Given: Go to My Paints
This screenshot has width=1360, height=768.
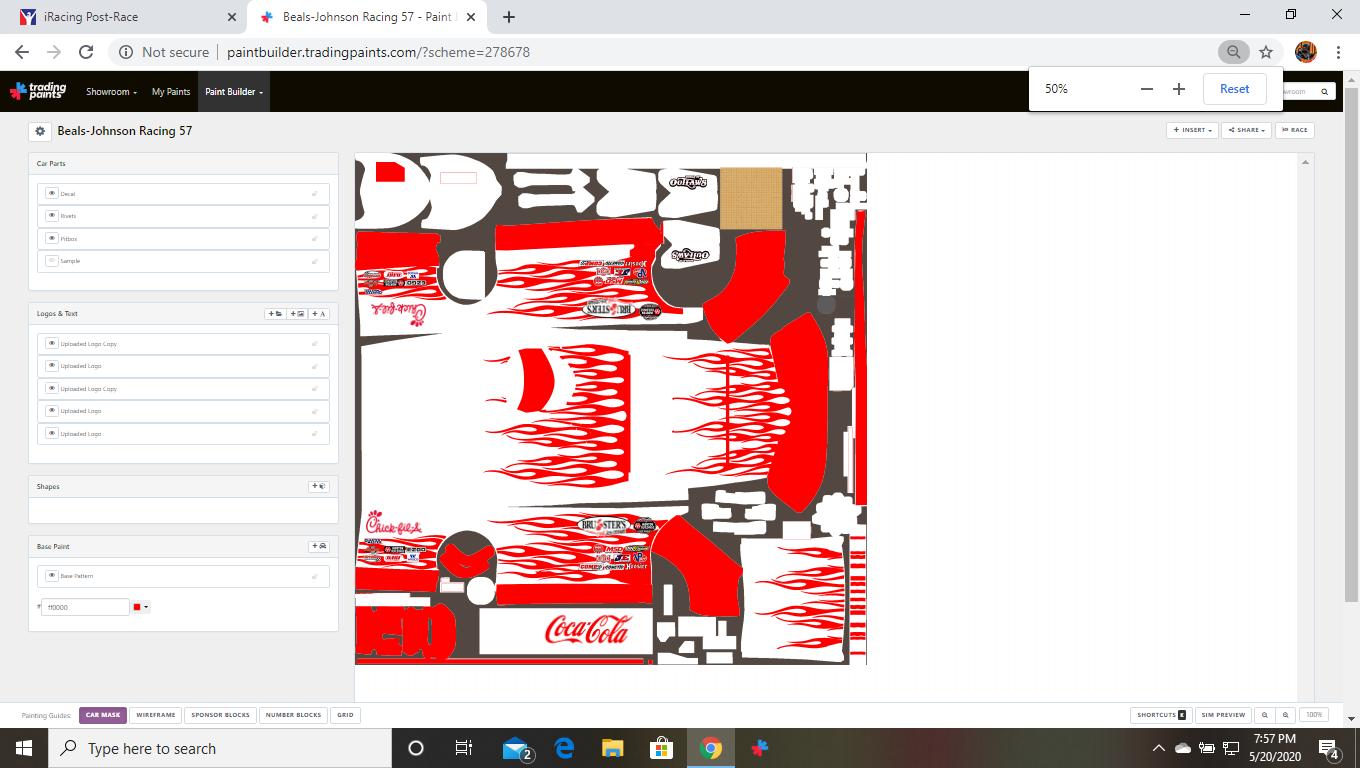Looking at the screenshot, I should tap(171, 92).
